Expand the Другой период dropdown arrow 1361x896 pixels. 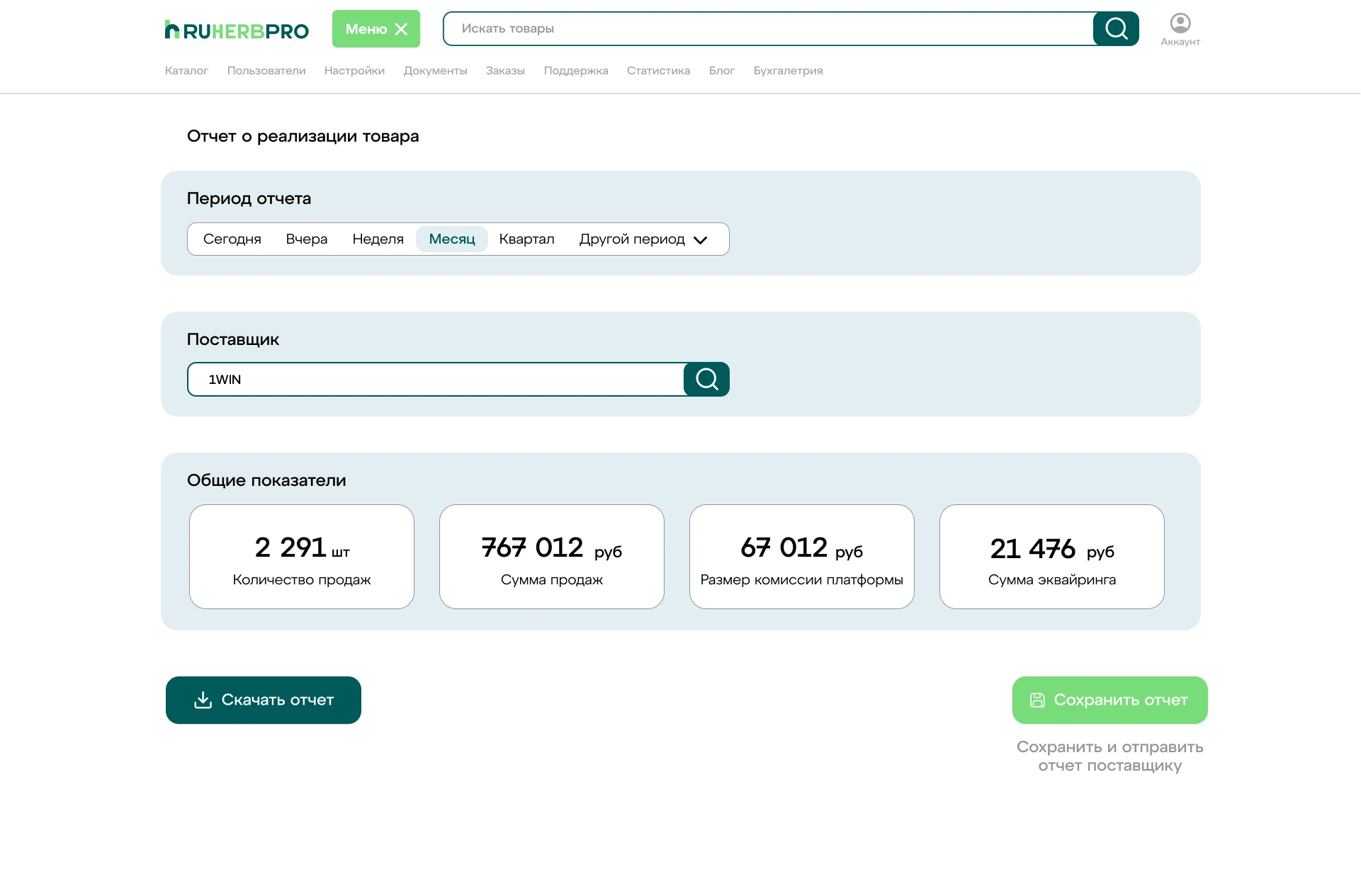(701, 240)
